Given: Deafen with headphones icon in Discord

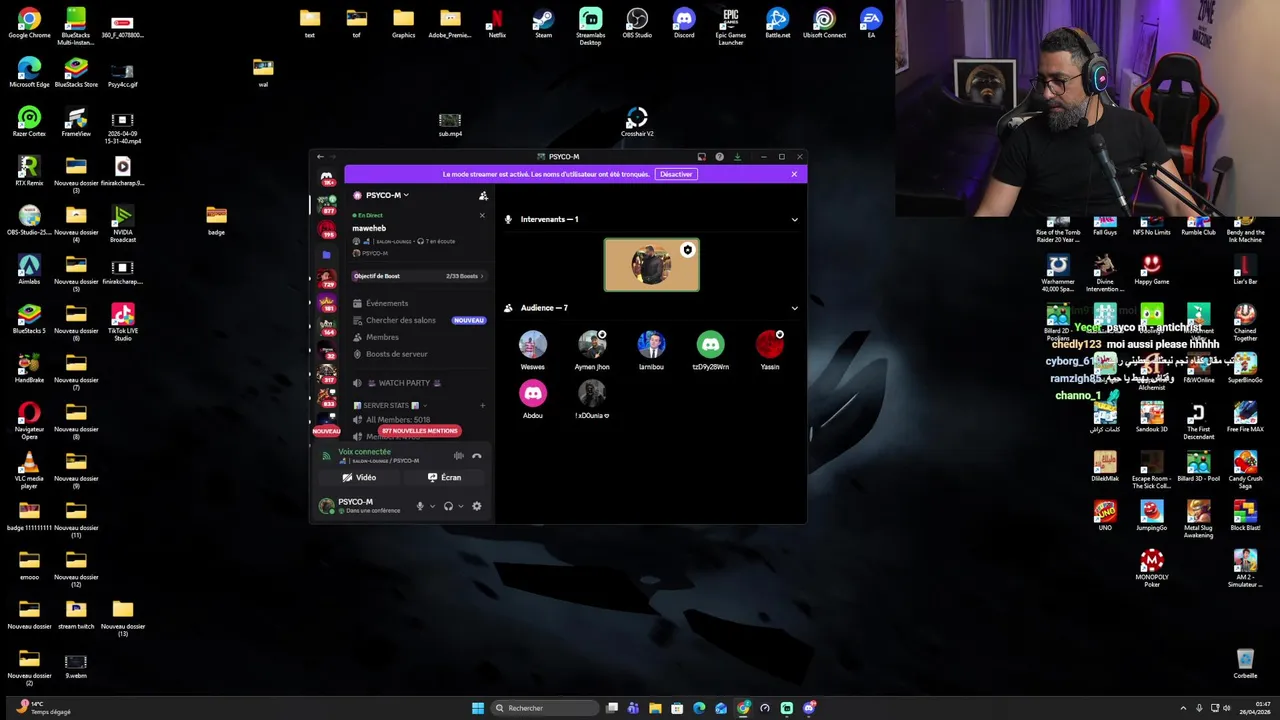Looking at the screenshot, I should click(448, 506).
